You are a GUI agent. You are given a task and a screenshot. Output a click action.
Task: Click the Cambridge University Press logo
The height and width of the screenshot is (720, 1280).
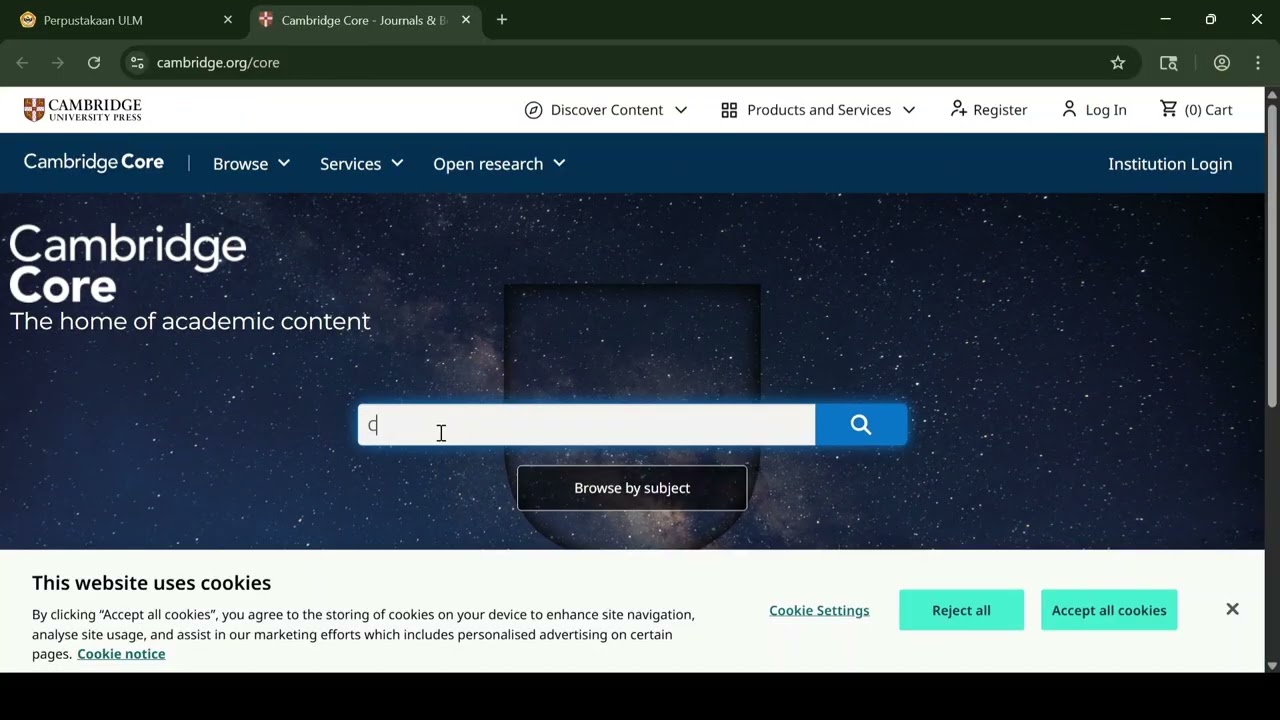point(83,110)
